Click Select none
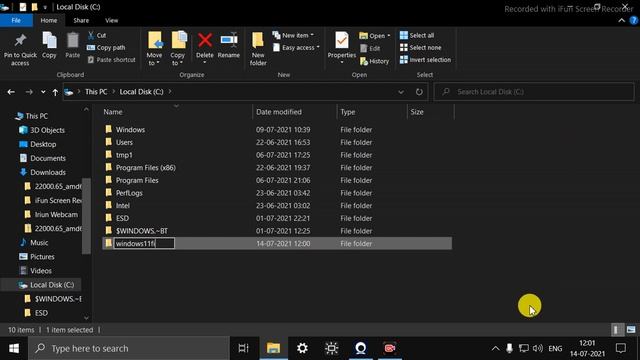The image size is (640, 360). pyautogui.click(x=420, y=48)
